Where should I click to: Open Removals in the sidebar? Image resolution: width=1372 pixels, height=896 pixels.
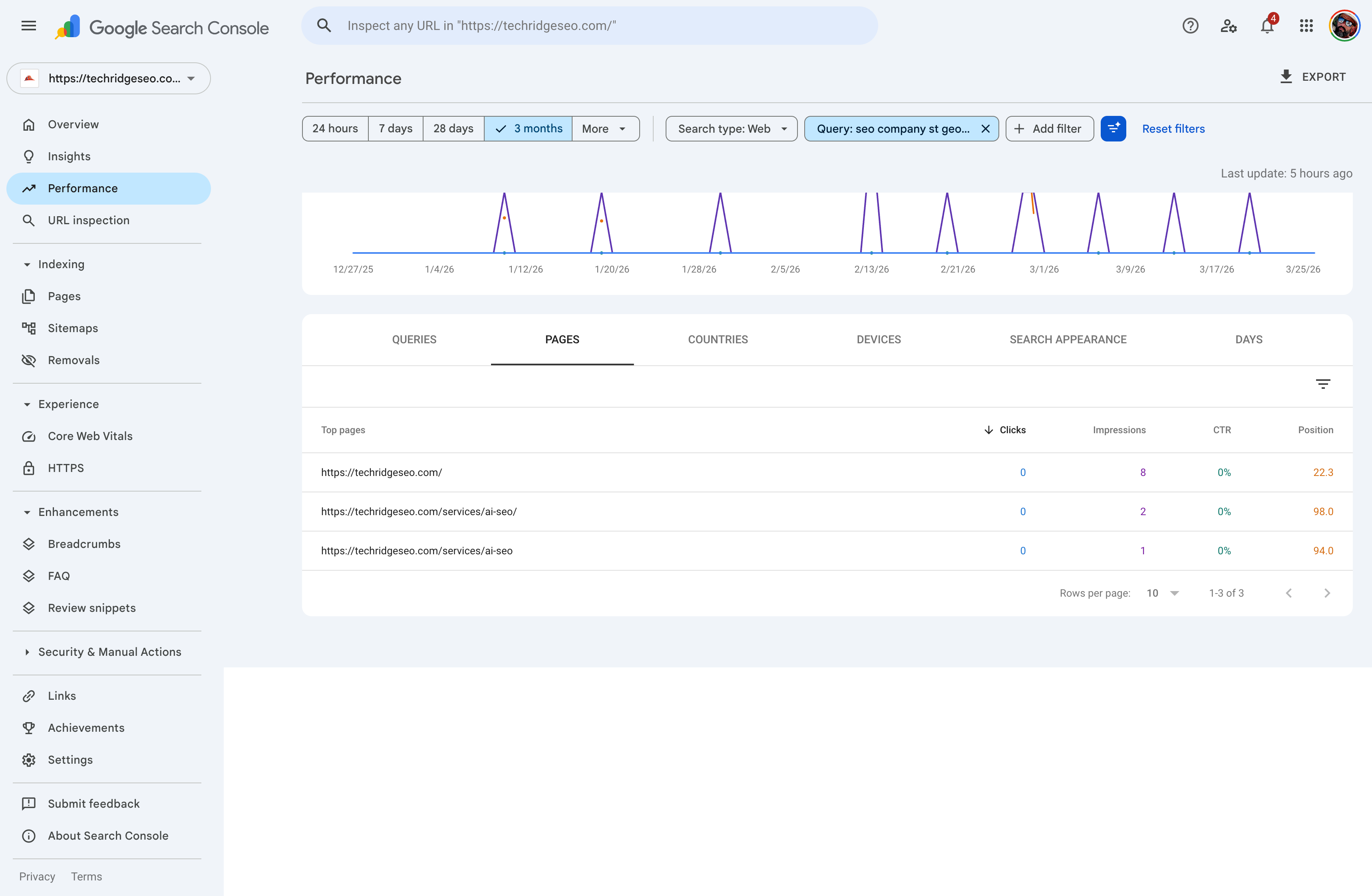108,360
